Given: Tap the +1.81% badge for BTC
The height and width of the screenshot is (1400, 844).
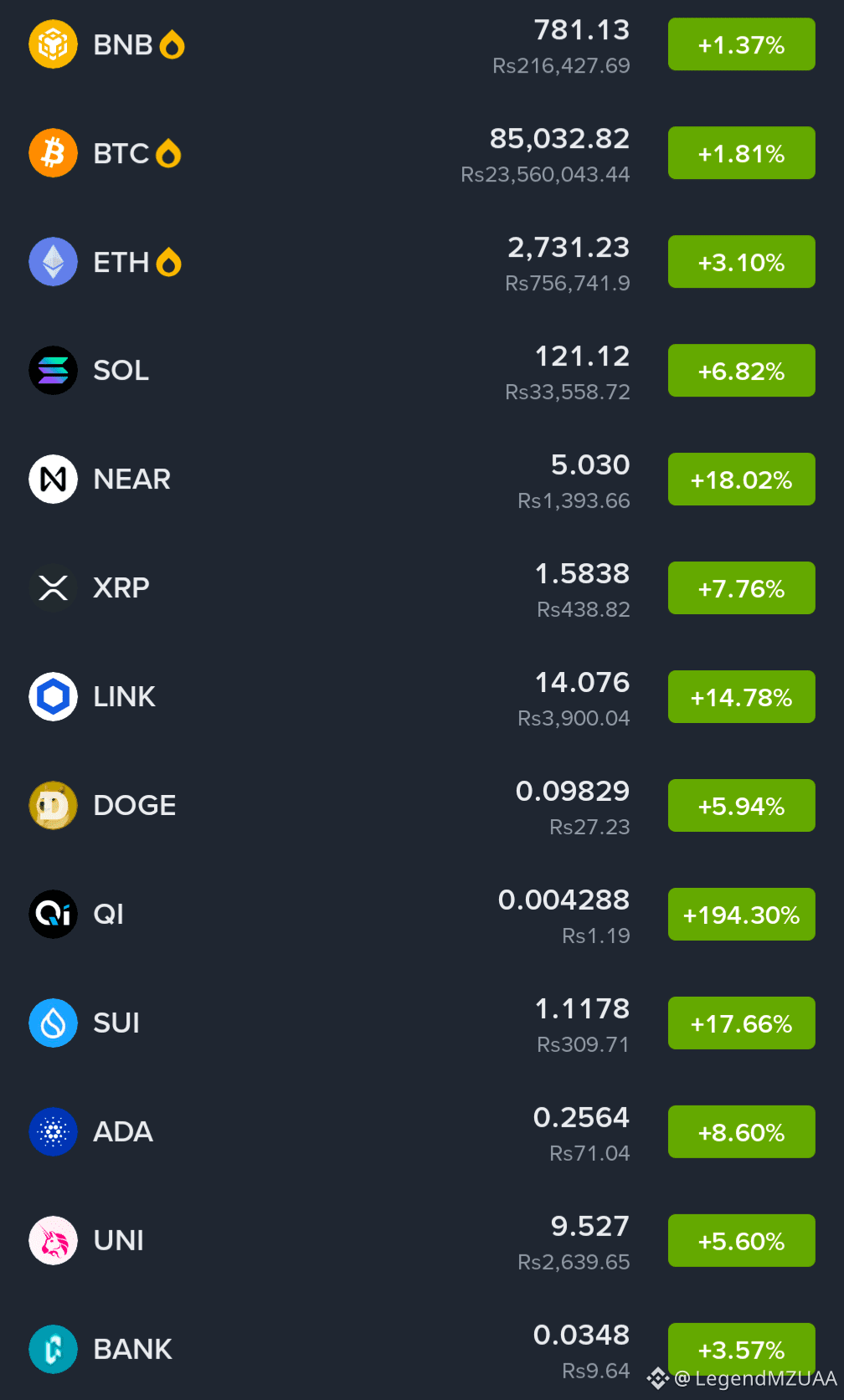Looking at the screenshot, I should pyautogui.click(x=741, y=153).
